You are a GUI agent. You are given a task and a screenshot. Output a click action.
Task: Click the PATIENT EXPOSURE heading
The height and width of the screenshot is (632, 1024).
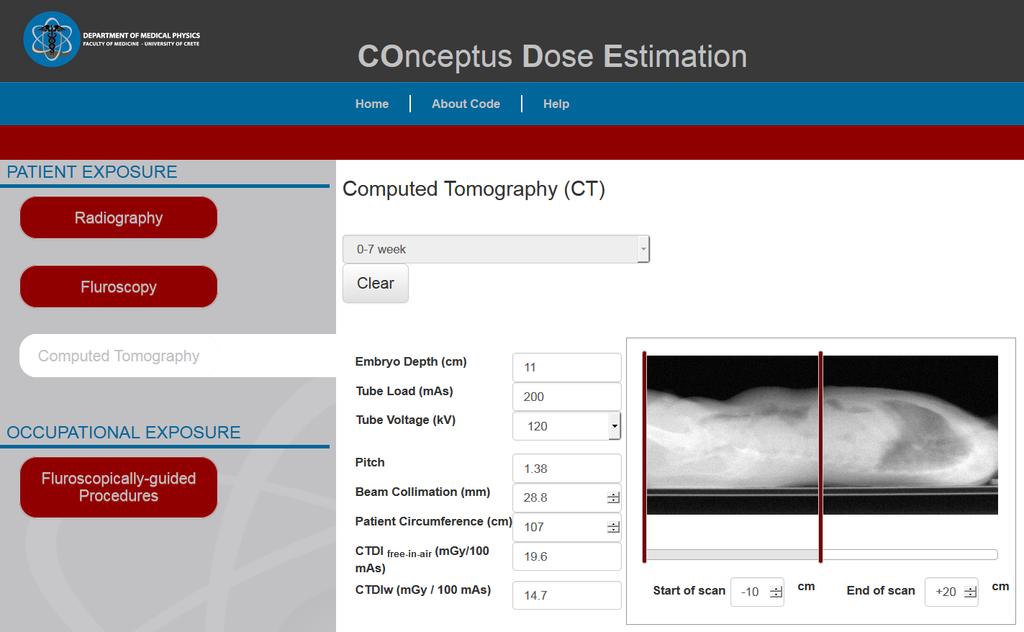(92, 172)
